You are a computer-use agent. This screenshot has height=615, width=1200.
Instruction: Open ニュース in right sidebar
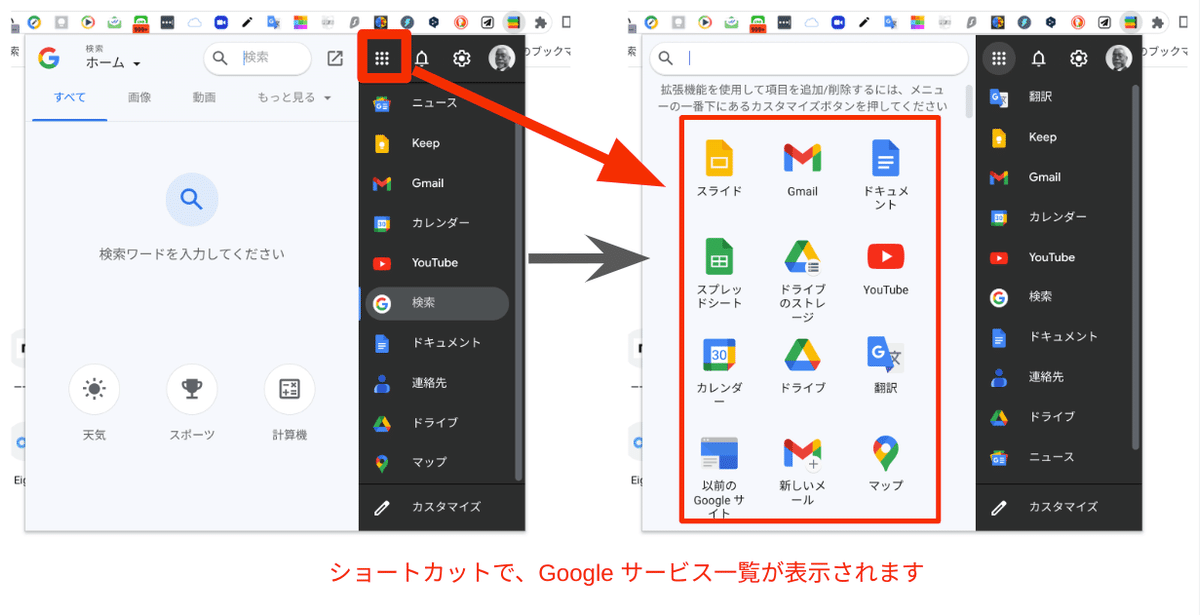pos(1054,457)
